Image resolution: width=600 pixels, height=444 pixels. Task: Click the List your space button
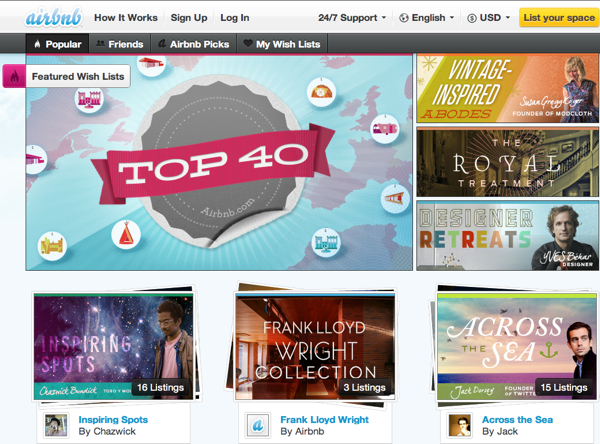[559, 18]
